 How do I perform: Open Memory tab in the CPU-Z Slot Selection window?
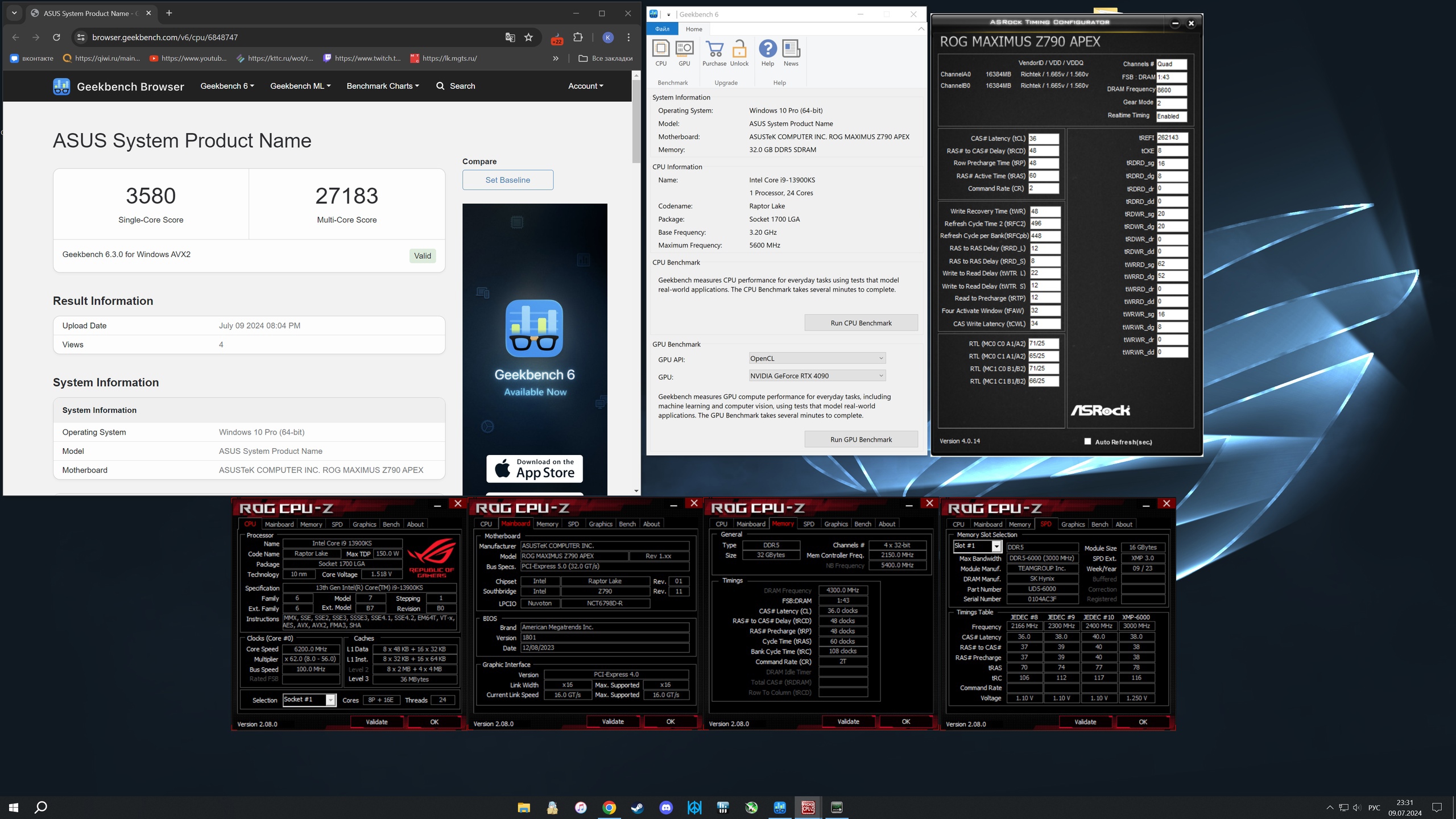point(1020,524)
